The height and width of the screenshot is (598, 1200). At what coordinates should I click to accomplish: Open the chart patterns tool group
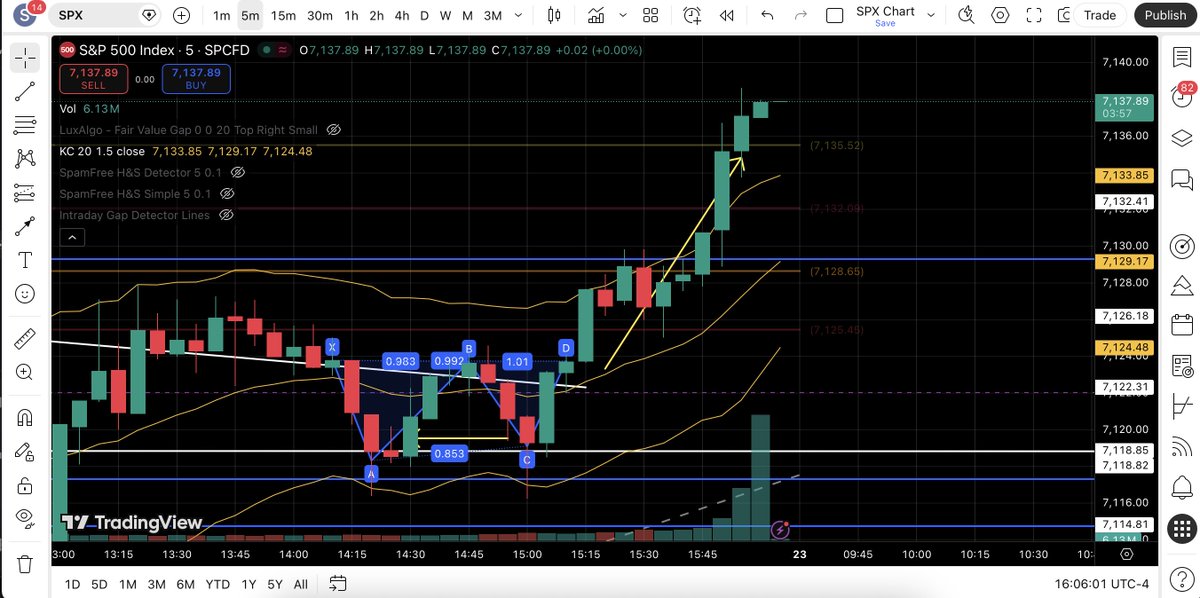click(25, 159)
